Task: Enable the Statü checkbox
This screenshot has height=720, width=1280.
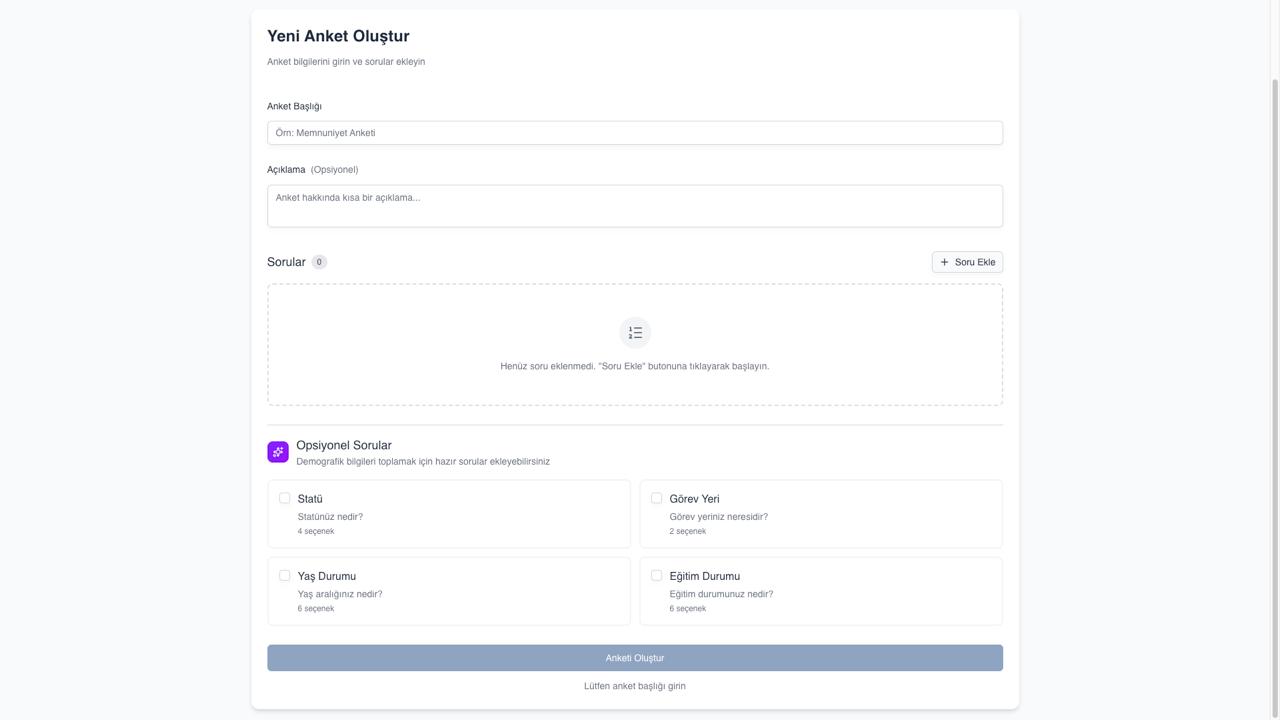Action: coord(285,498)
